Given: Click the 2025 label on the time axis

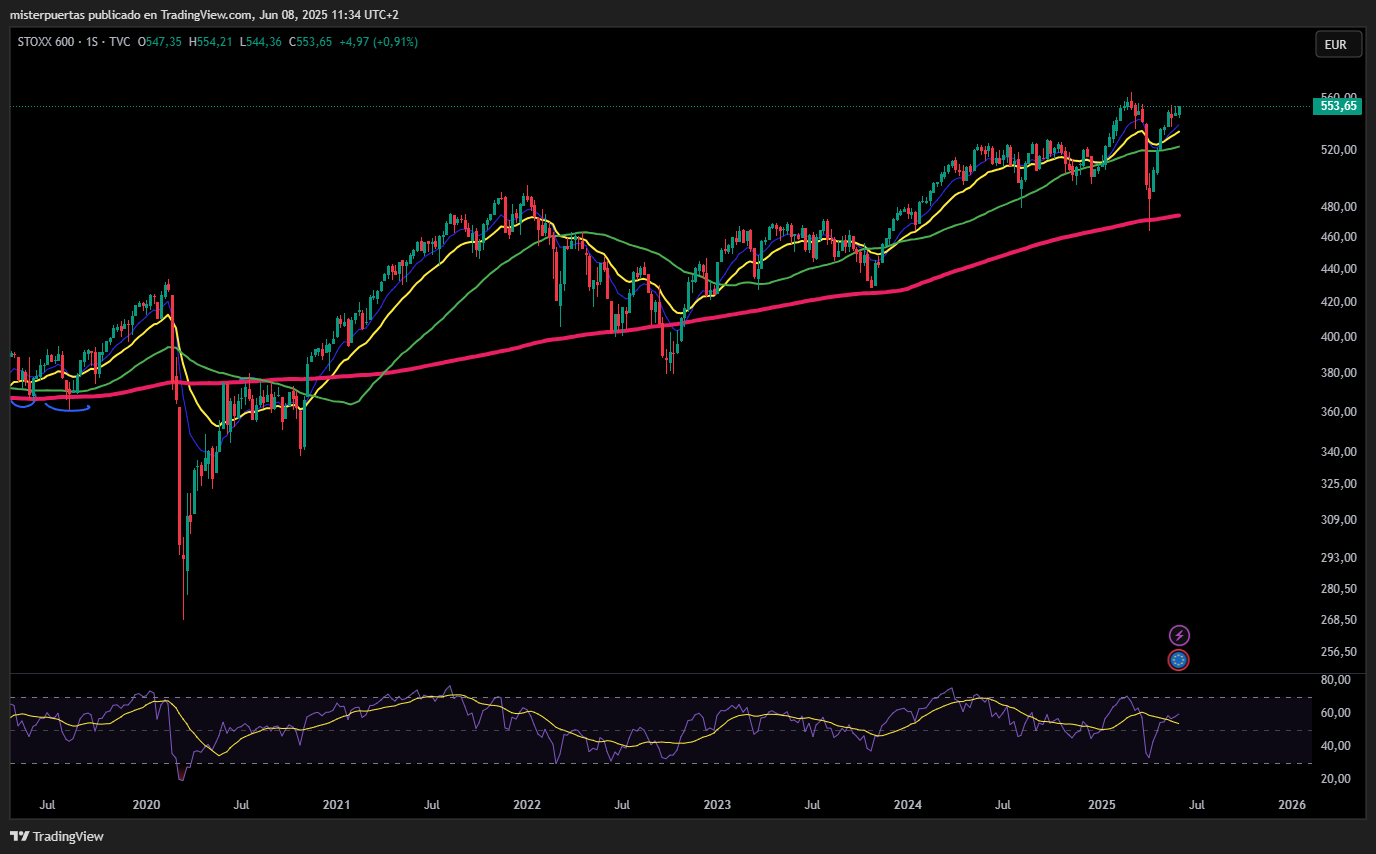Looking at the screenshot, I should pos(1101,805).
